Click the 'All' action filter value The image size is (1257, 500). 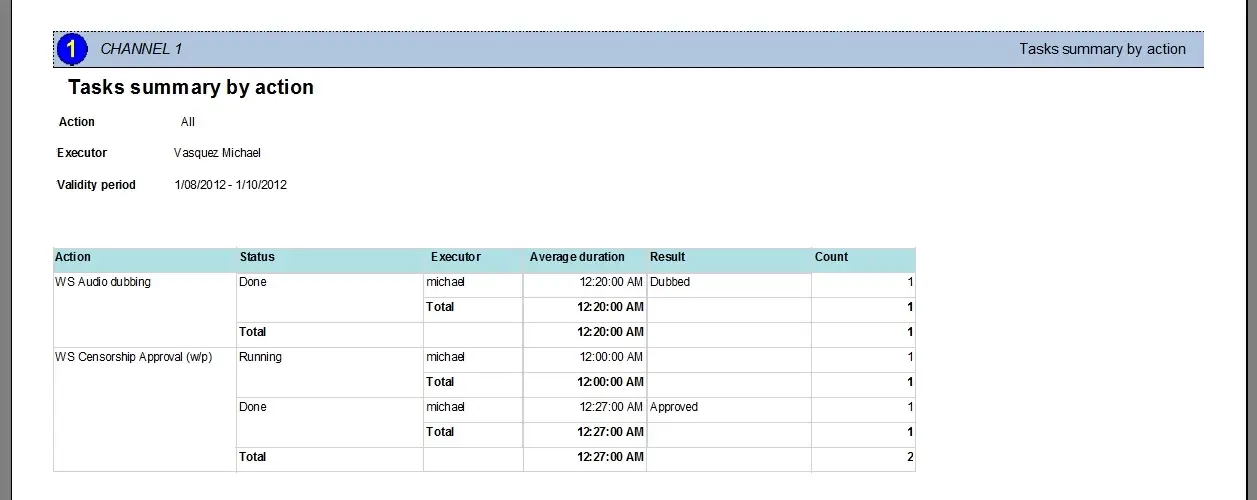[188, 122]
